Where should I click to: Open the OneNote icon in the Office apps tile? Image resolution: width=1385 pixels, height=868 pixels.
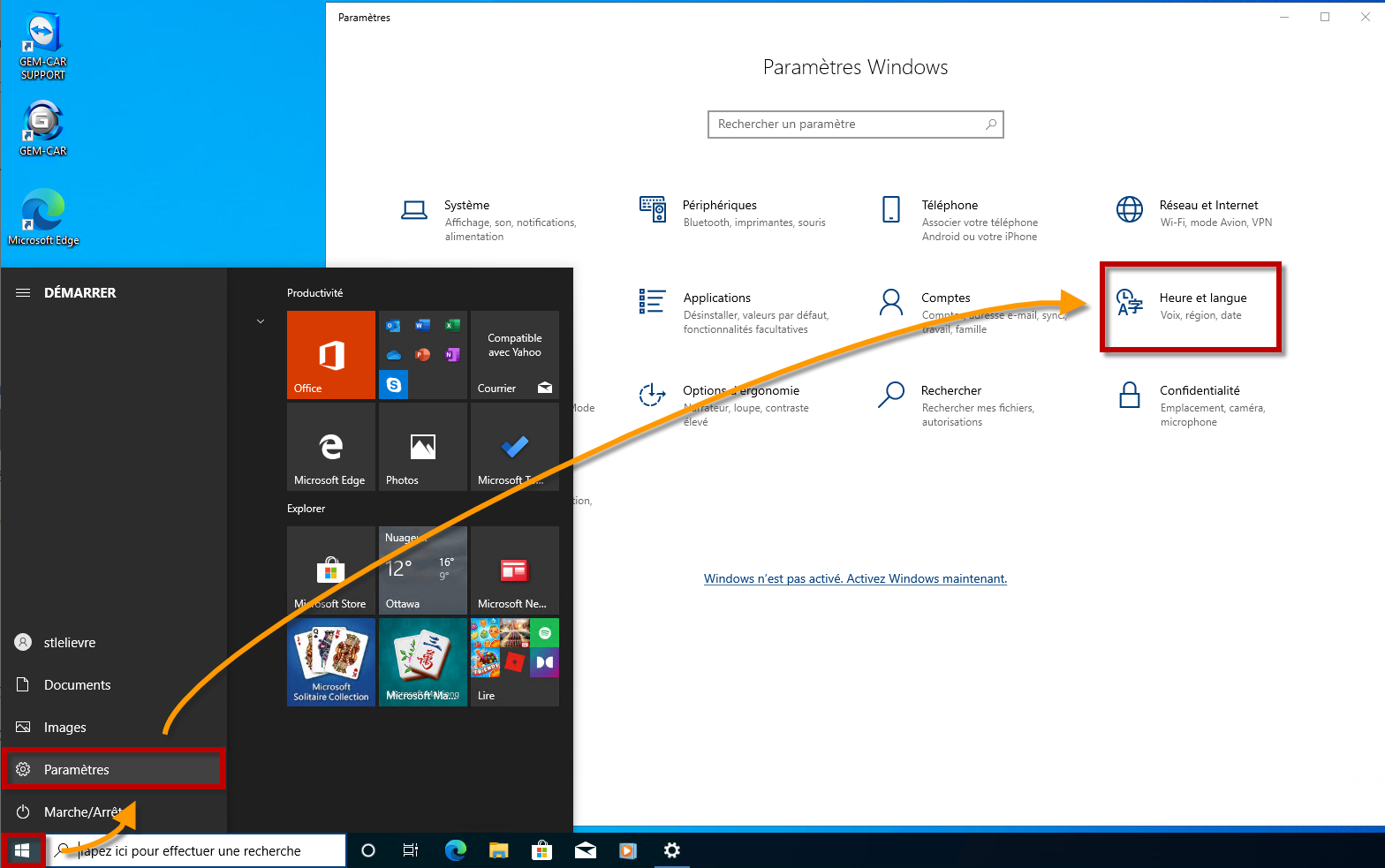pyautogui.click(x=452, y=355)
